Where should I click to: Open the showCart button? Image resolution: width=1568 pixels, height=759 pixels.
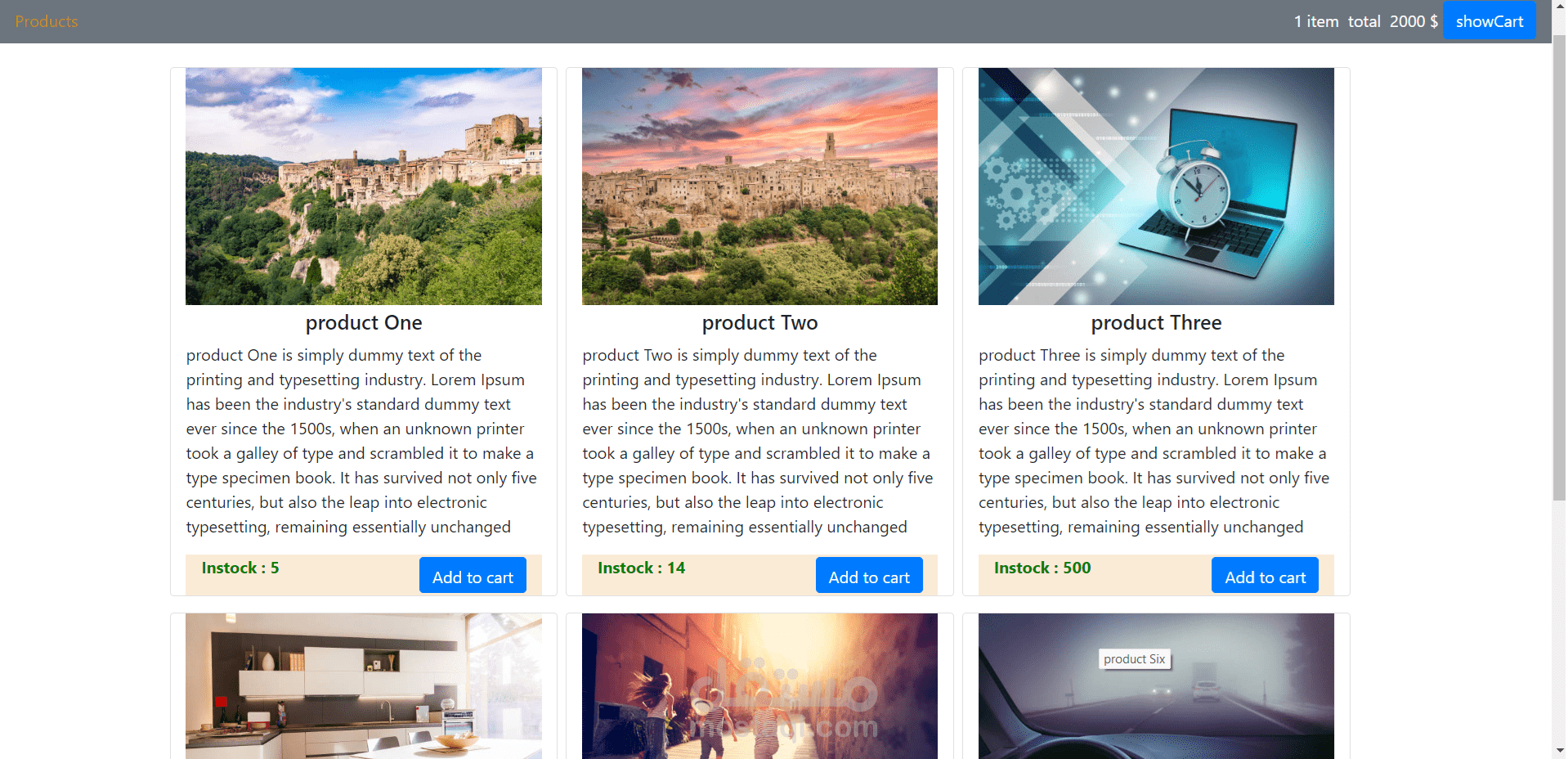point(1489,20)
